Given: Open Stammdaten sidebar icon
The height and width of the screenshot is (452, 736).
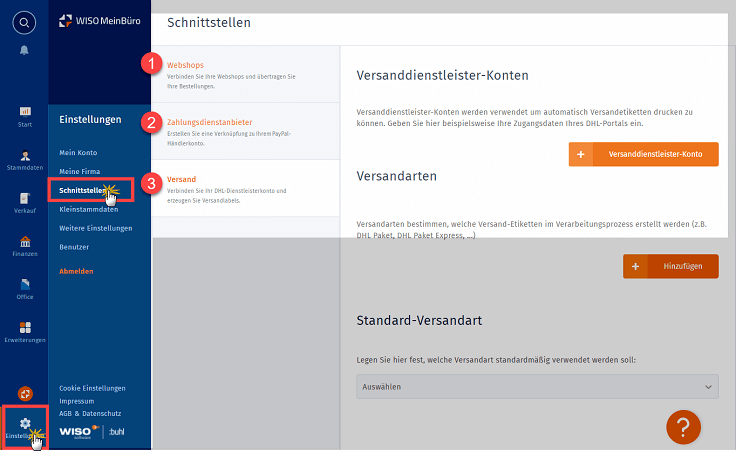Looking at the screenshot, I should tap(25, 161).
